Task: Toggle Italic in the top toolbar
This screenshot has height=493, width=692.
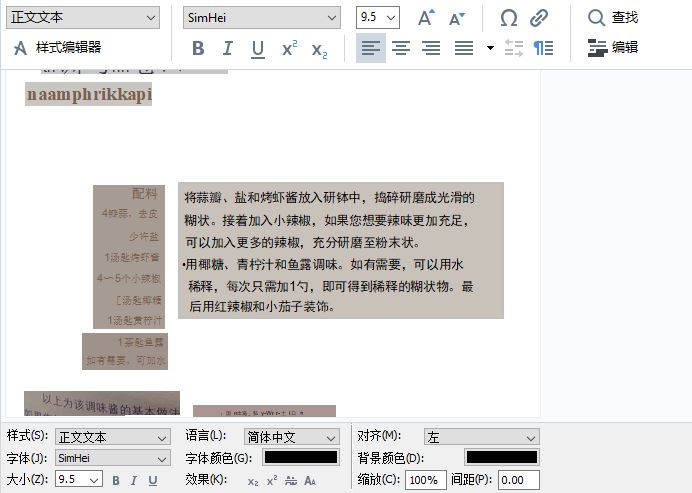Action: click(x=228, y=48)
